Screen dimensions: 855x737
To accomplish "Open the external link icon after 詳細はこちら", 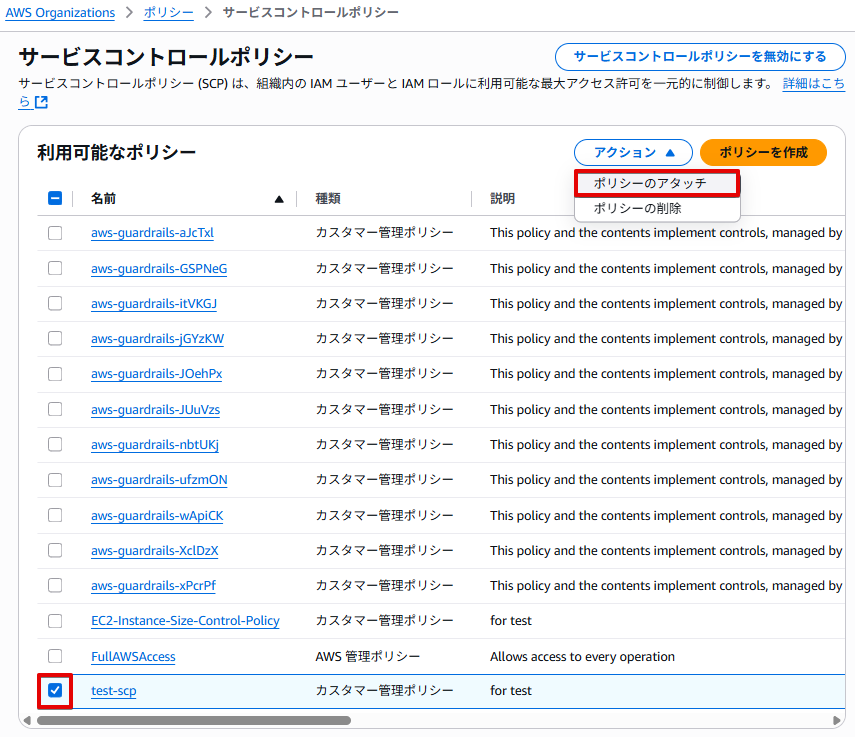I will point(41,102).
